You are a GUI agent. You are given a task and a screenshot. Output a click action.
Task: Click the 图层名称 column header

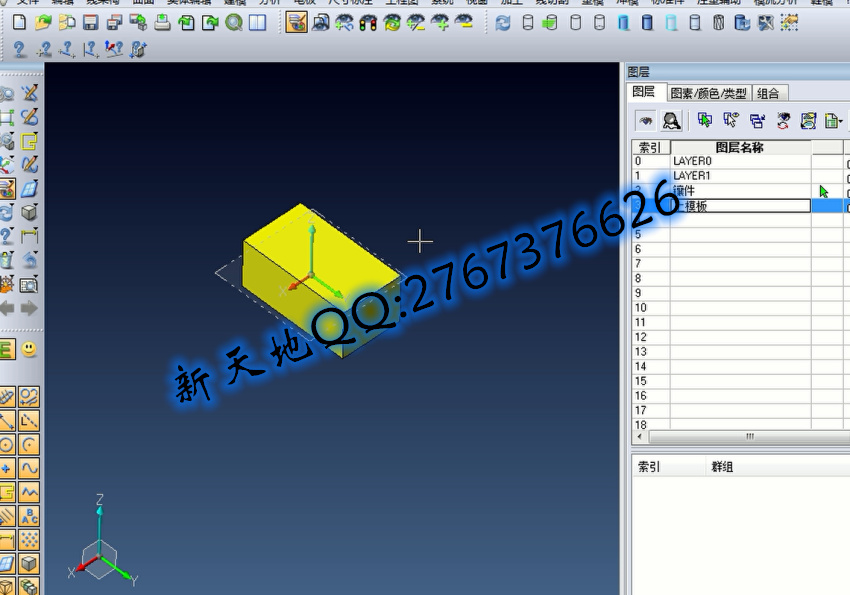coord(740,148)
